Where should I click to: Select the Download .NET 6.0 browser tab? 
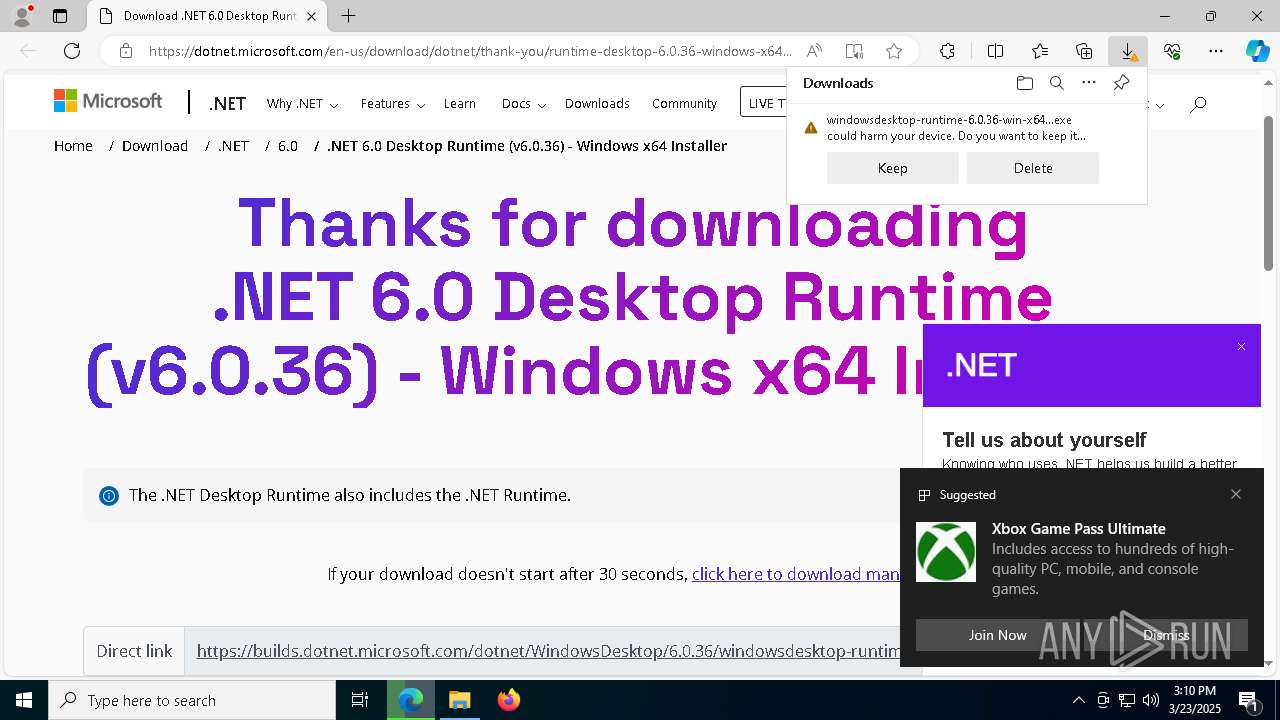[x=208, y=16]
